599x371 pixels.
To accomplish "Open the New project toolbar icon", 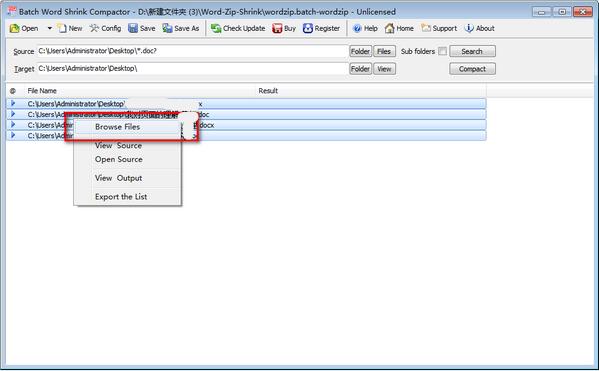I will click(x=62, y=28).
